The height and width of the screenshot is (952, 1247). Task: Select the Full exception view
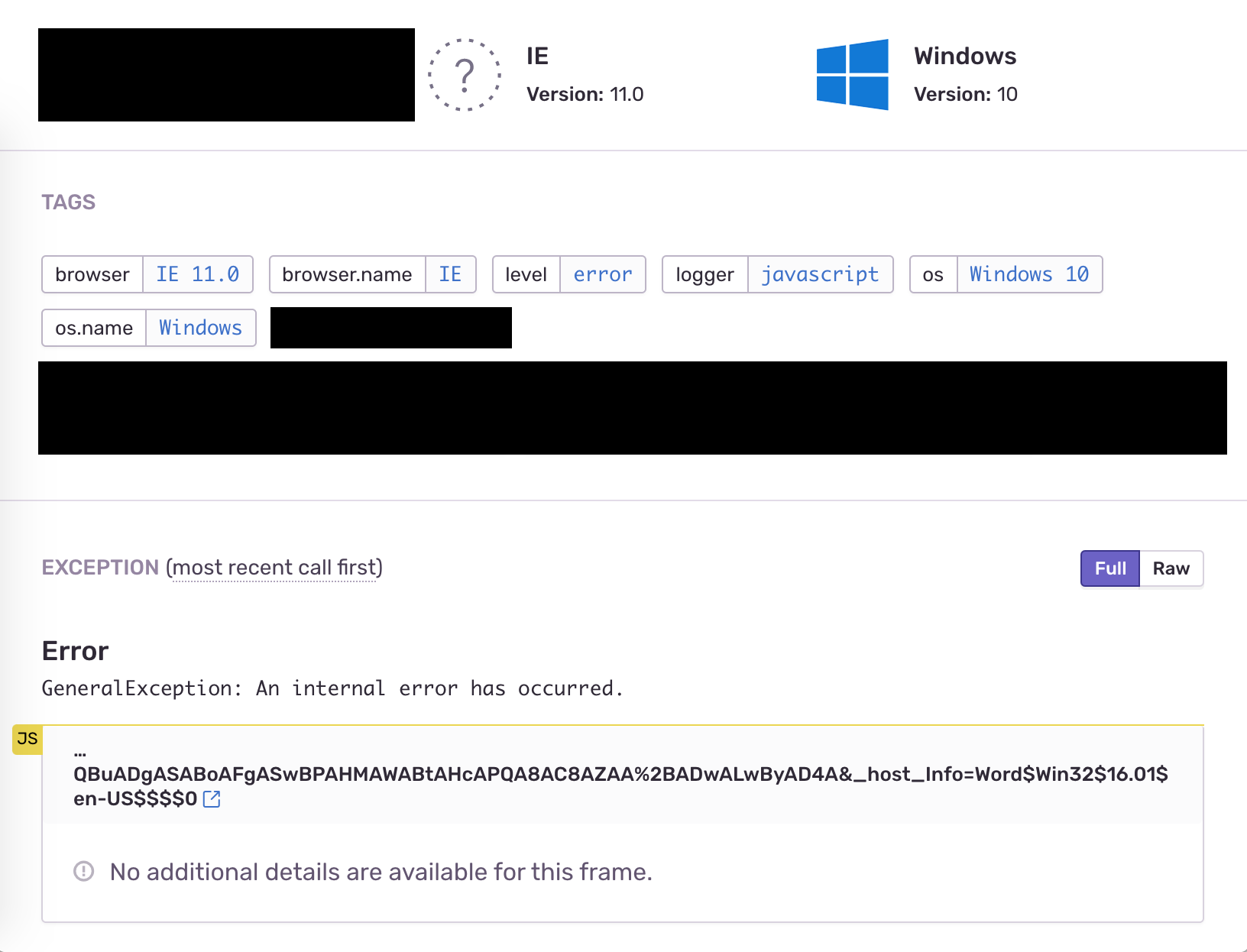[1109, 568]
